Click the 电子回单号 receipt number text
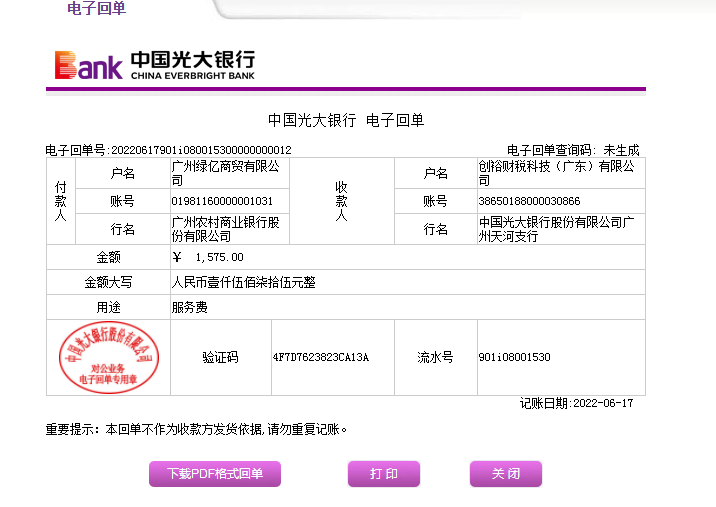The image size is (716, 507). pyautogui.click(x=168, y=150)
